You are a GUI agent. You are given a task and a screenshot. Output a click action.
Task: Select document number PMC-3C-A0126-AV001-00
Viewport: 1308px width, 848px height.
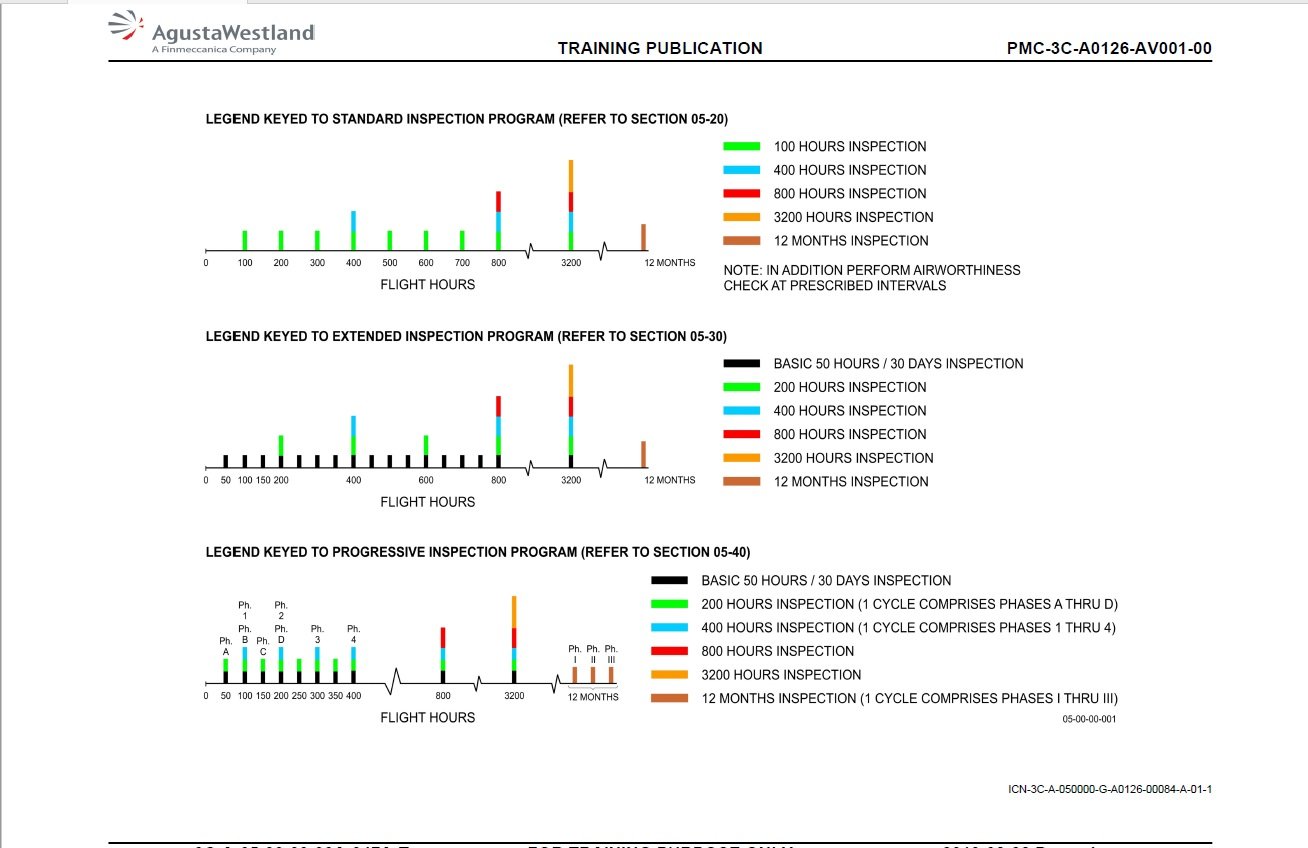click(1109, 48)
